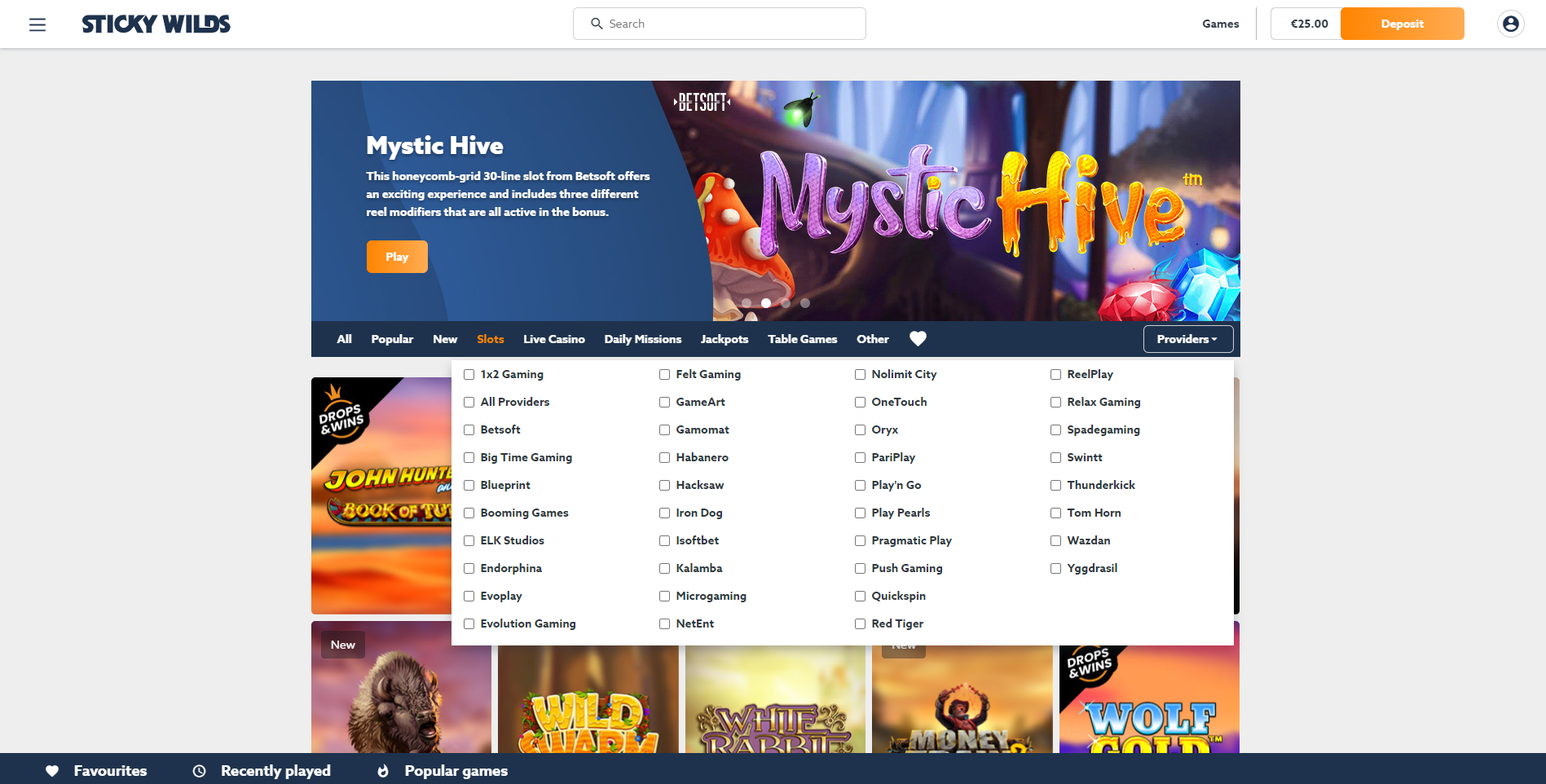Collapse the Providers dropdown
Image resolution: width=1546 pixels, height=784 pixels.
point(1188,339)
